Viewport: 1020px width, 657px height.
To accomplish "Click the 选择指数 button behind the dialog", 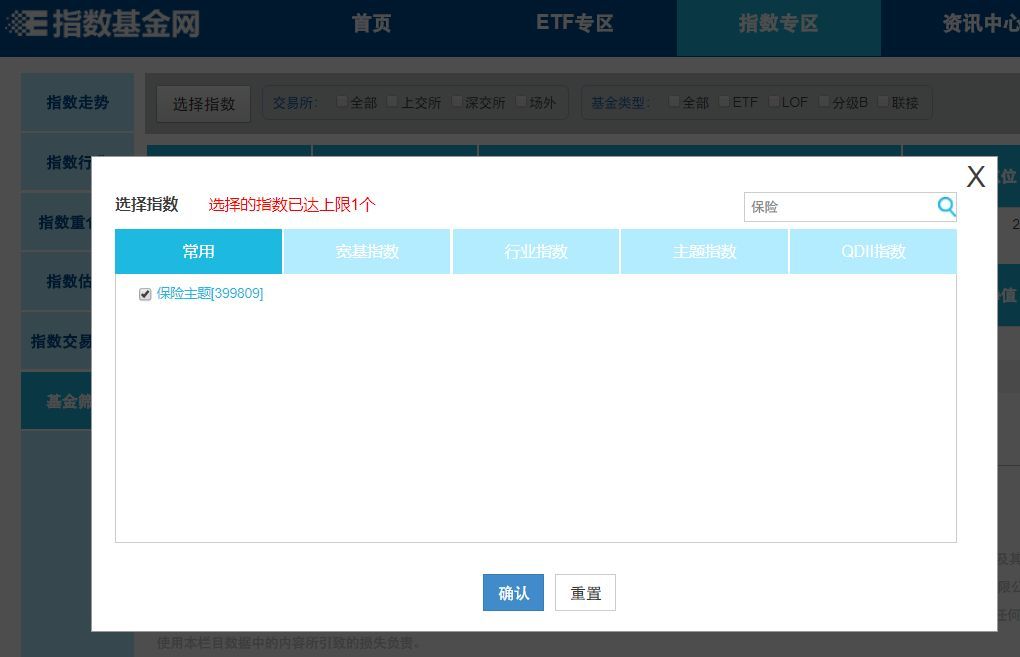I will click(x=204, y=104).
